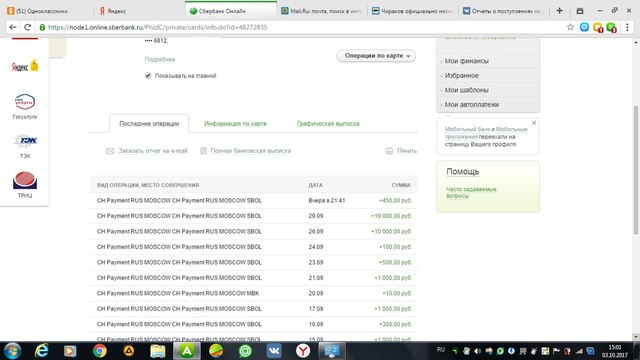Click the page vertical scrollbar
This screenshot has height=360, width=640.
click(636, 170)
